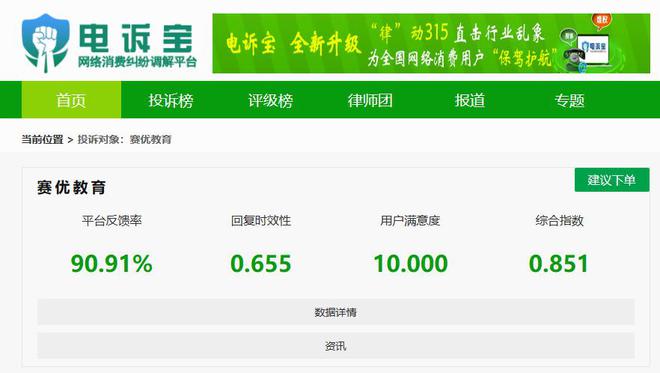Click the 电诉宝 shield fist logo
The width and height of the screenshot is (660, 373).
(45, 43)
